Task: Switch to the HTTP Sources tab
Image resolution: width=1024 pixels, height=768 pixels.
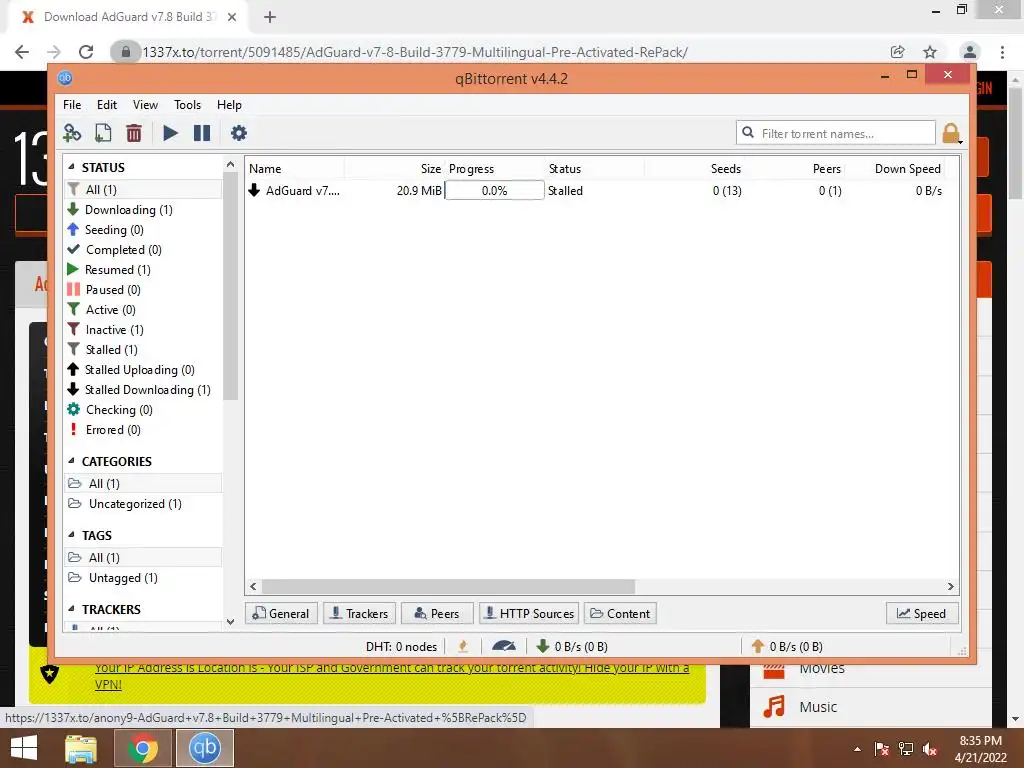Action: tap(529, 613)
